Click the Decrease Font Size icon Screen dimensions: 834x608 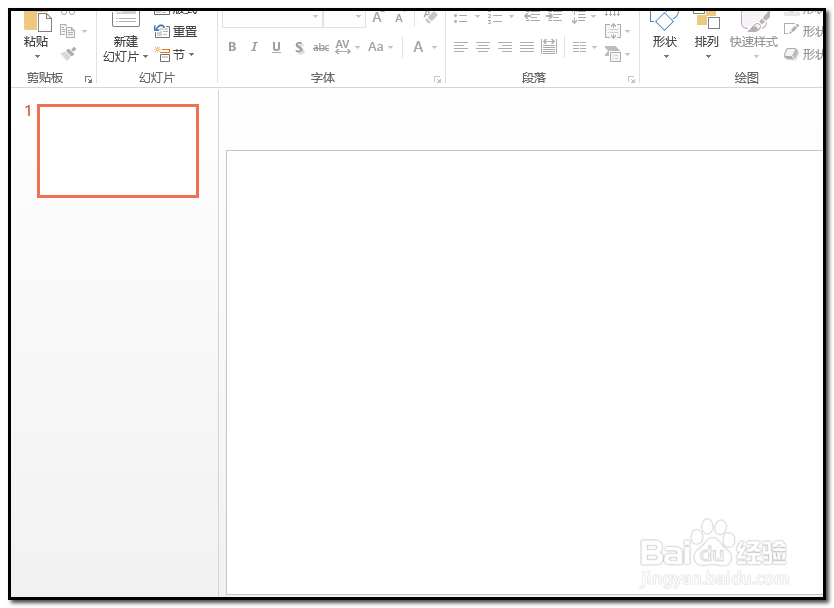(399, 19)
